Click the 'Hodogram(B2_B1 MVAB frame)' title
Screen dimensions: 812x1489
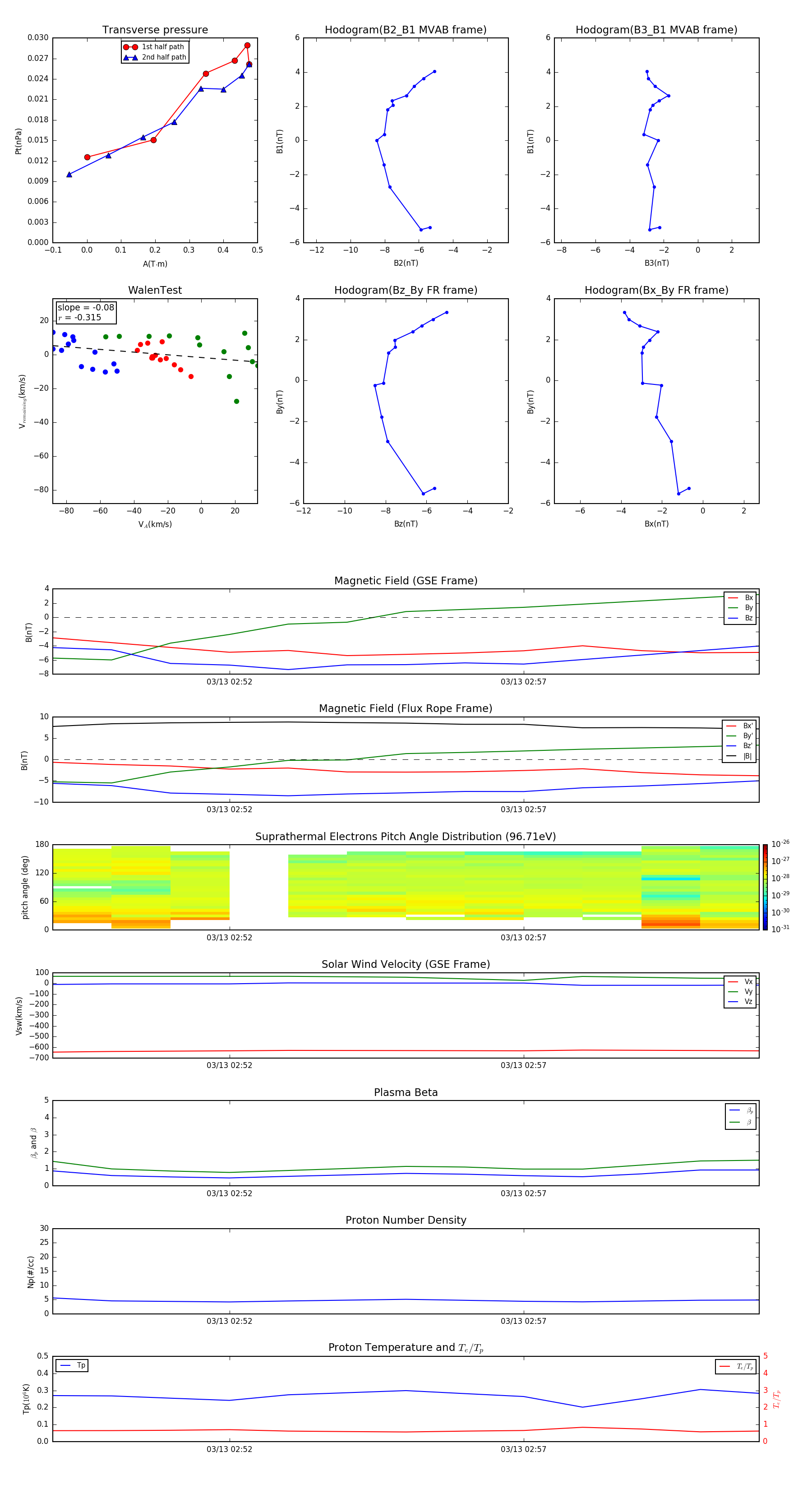(406, 29)
